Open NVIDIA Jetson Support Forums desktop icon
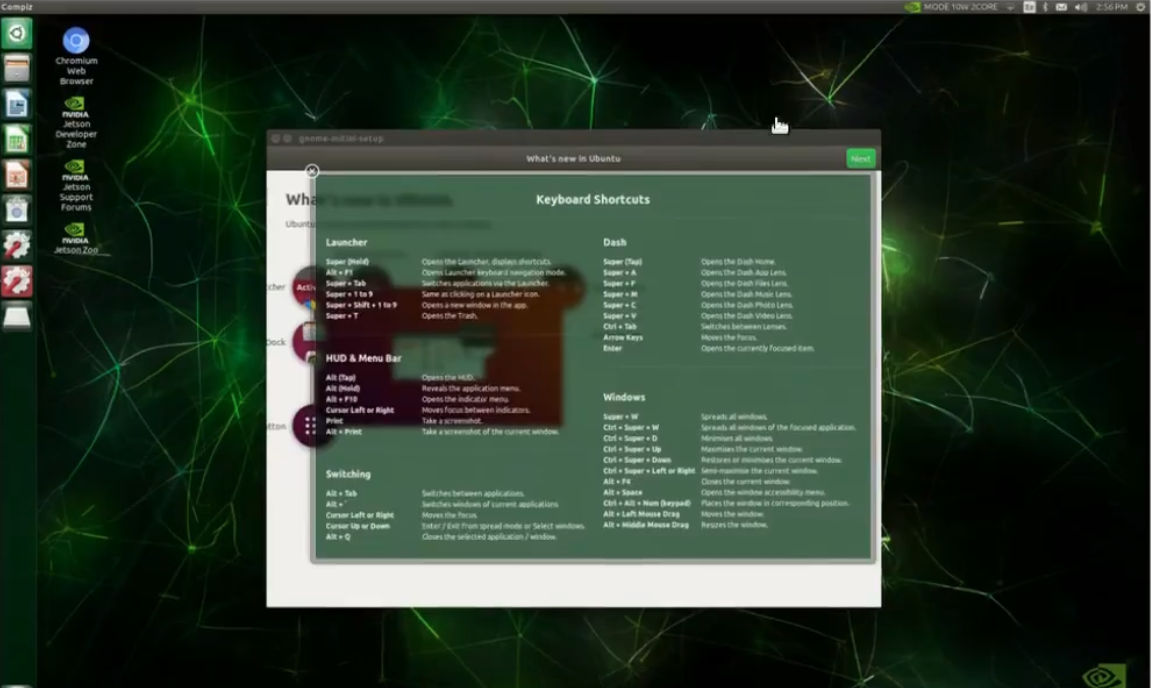The height and width of the screenshot is (688, 1151). [x=76, y=185]
